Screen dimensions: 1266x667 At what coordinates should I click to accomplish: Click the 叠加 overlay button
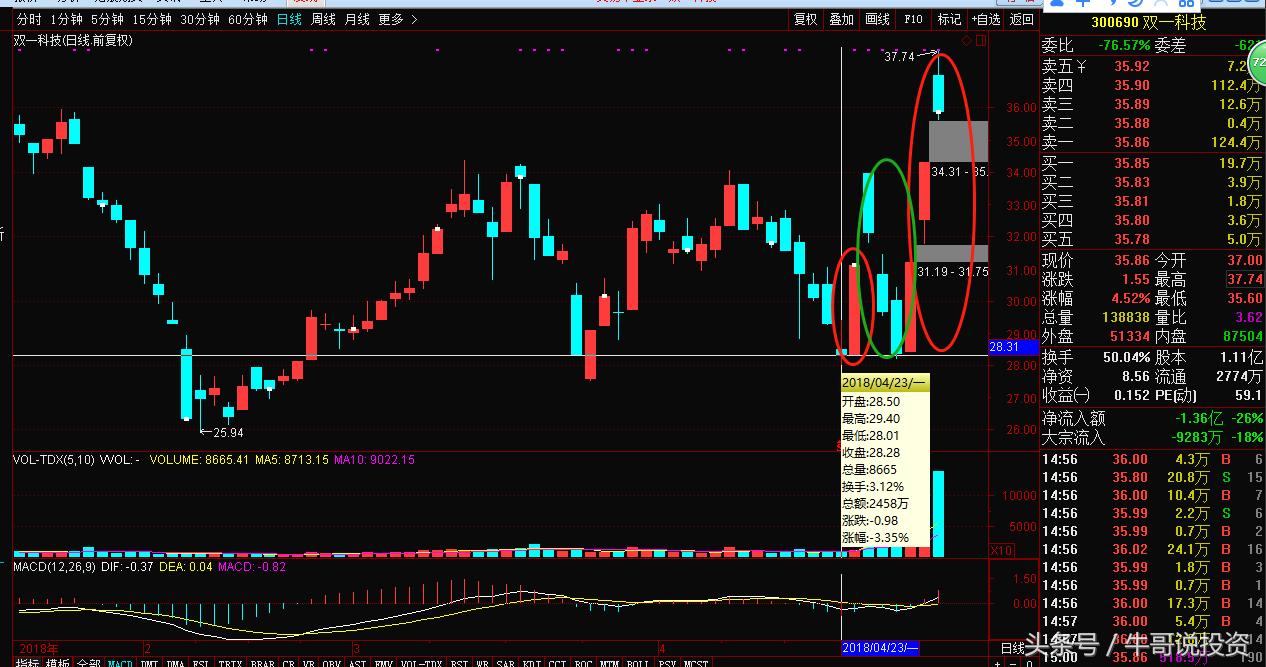click(x=841, y=20)
